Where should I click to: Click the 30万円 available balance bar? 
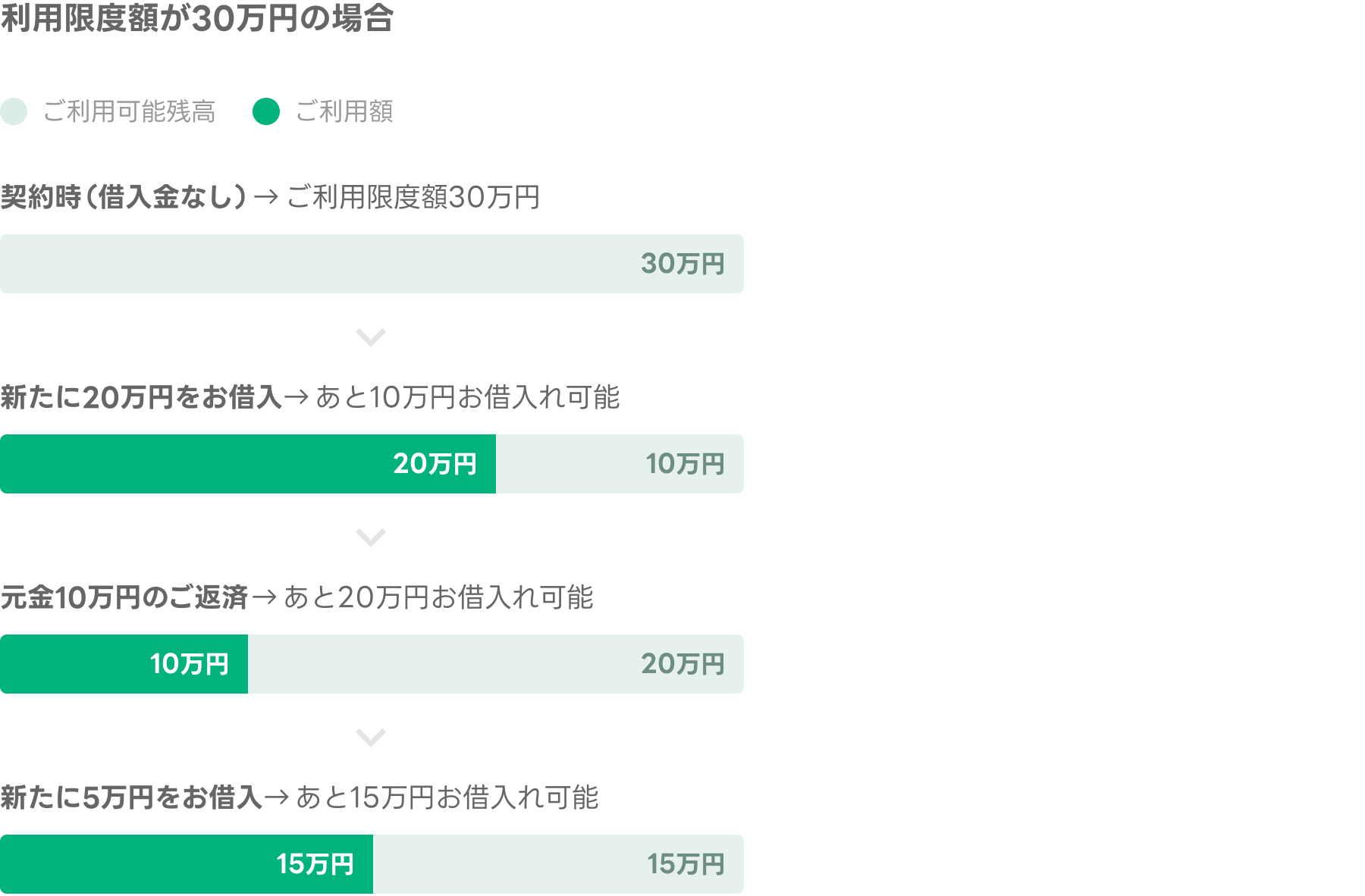coord(372,264)
